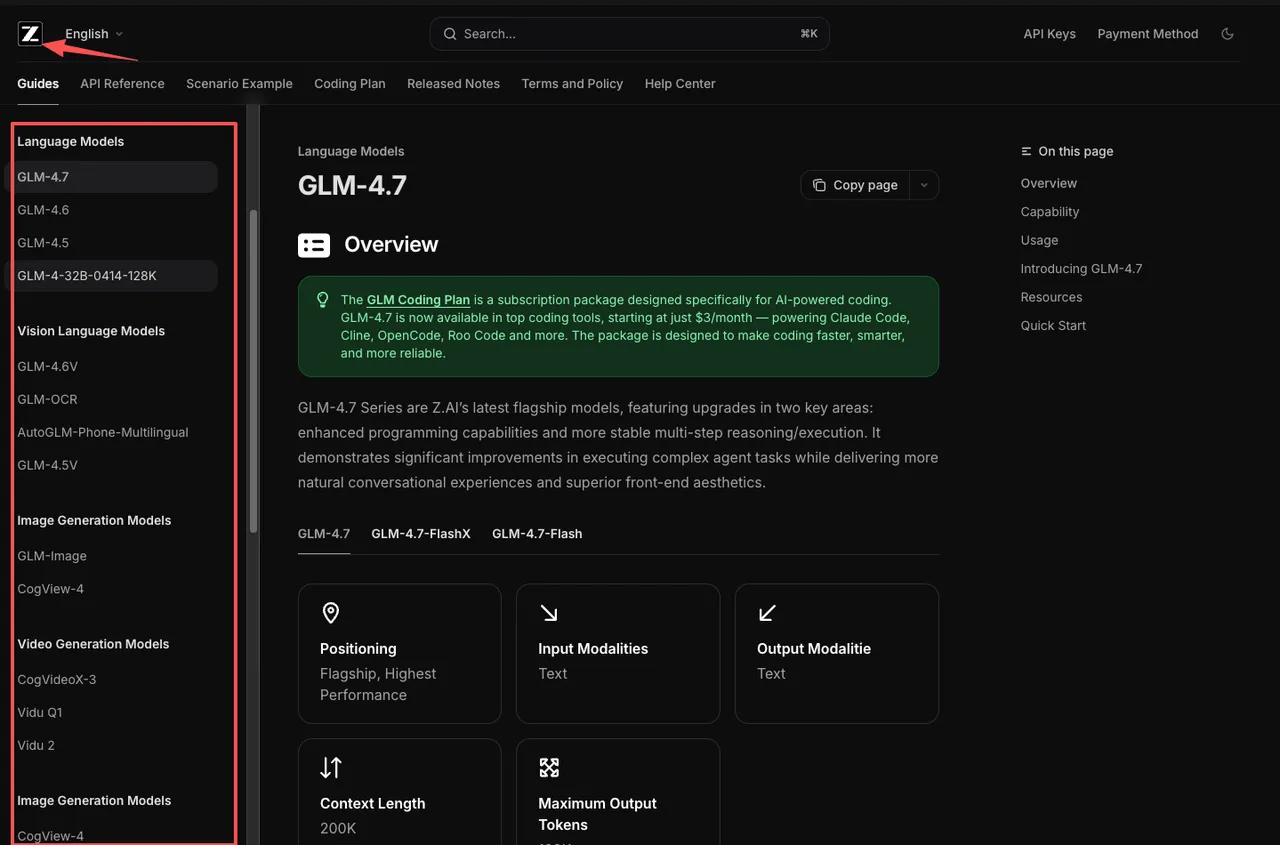Viewport: 1280px width, 845px height.
Task: Click the Output Modalitie arrow icon
Action: [x=767, y=613]
